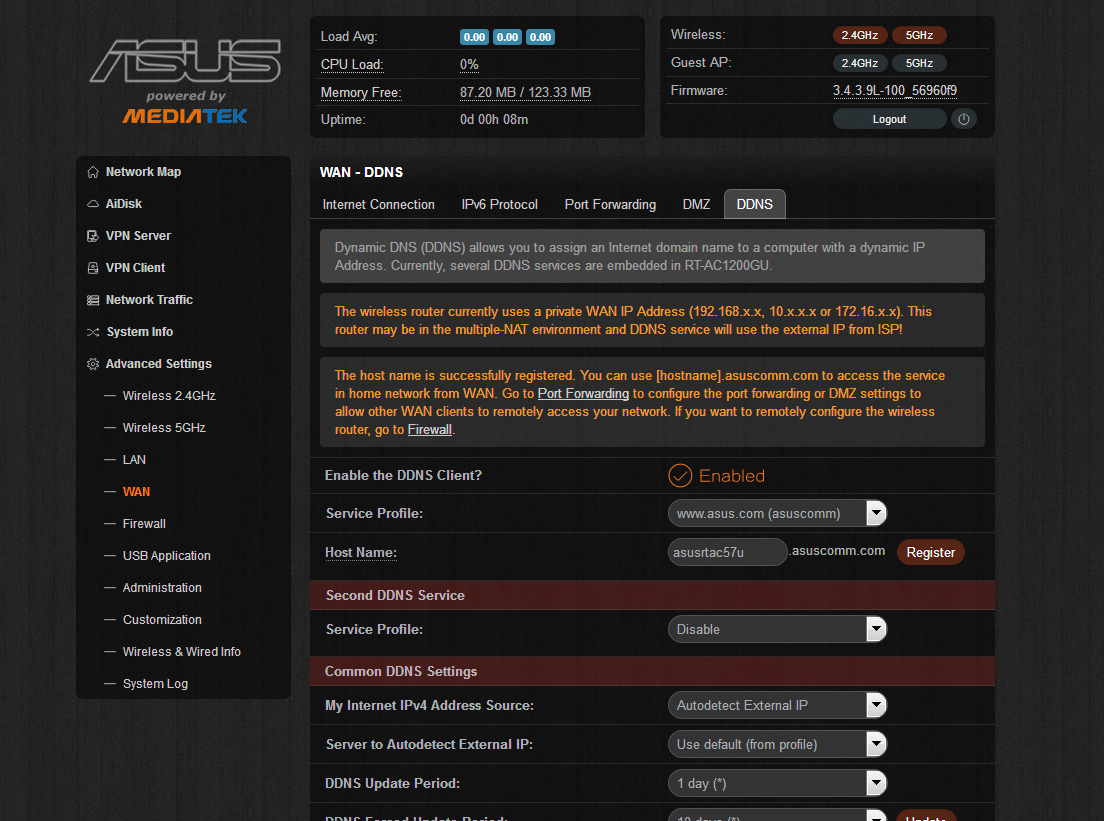1104x821 pixels.
Task: Select the DDNS tab
Action: tap(754, 204)
